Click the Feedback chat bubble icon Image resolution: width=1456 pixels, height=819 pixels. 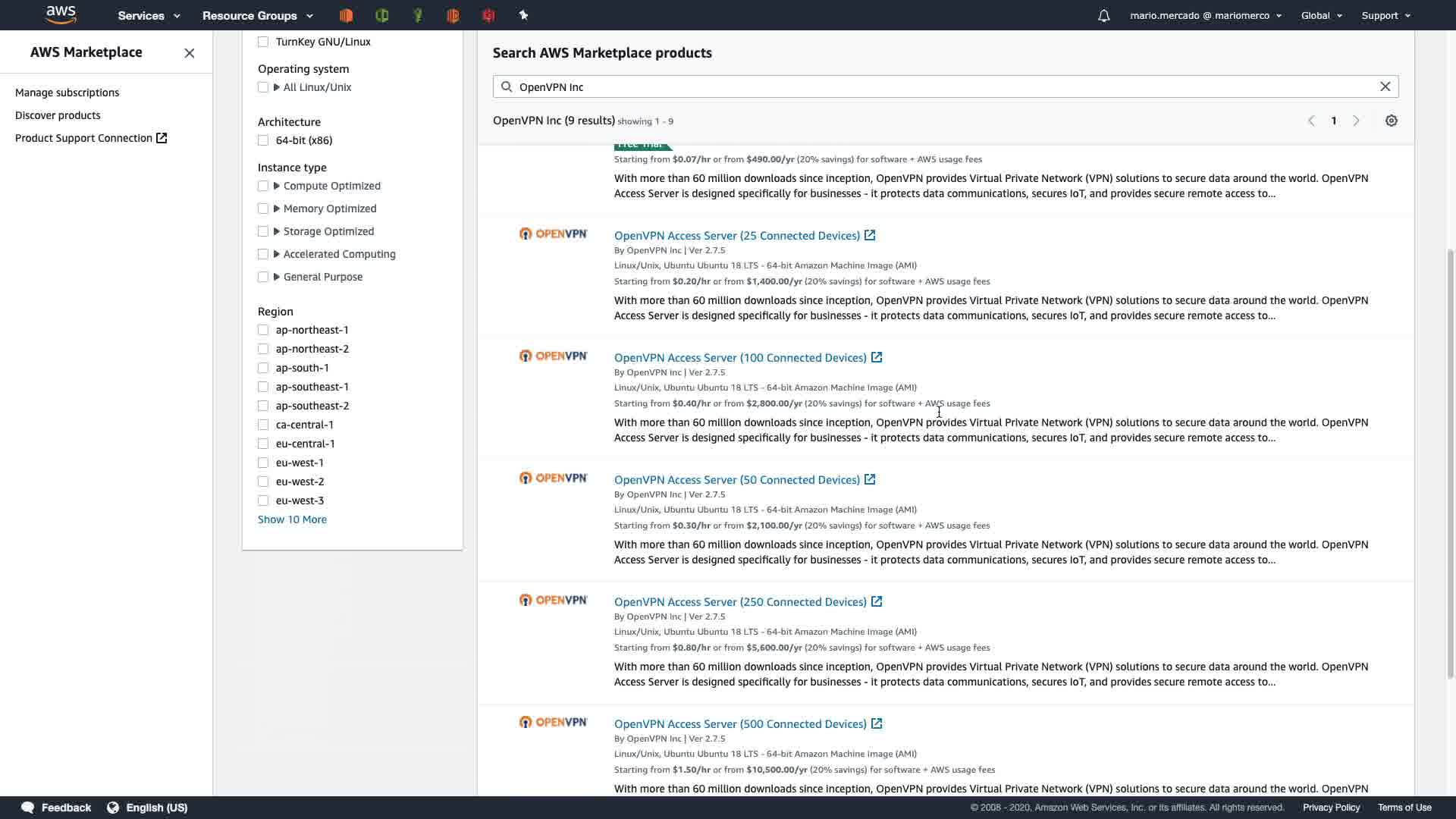[28, 808]
